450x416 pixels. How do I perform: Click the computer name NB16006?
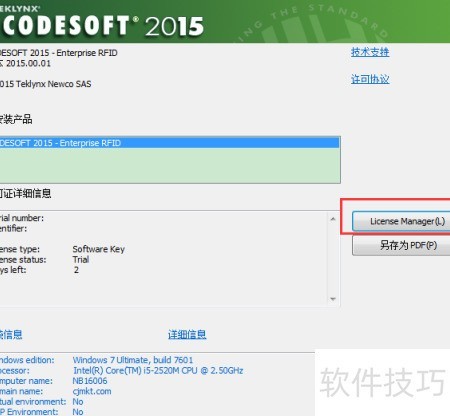tap(90, 381)
